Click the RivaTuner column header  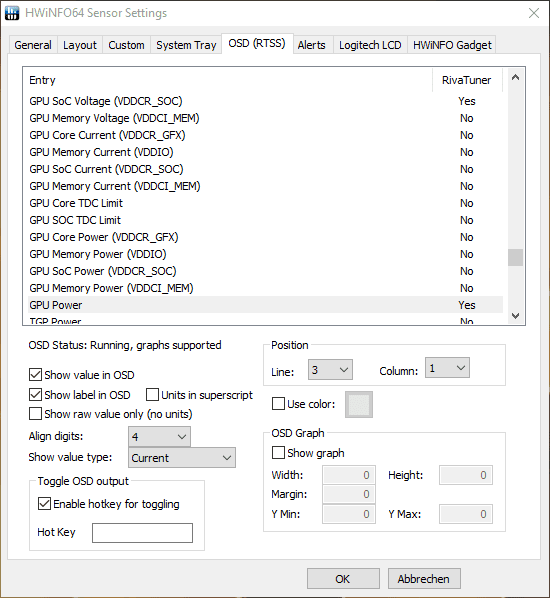click(466, 80)
